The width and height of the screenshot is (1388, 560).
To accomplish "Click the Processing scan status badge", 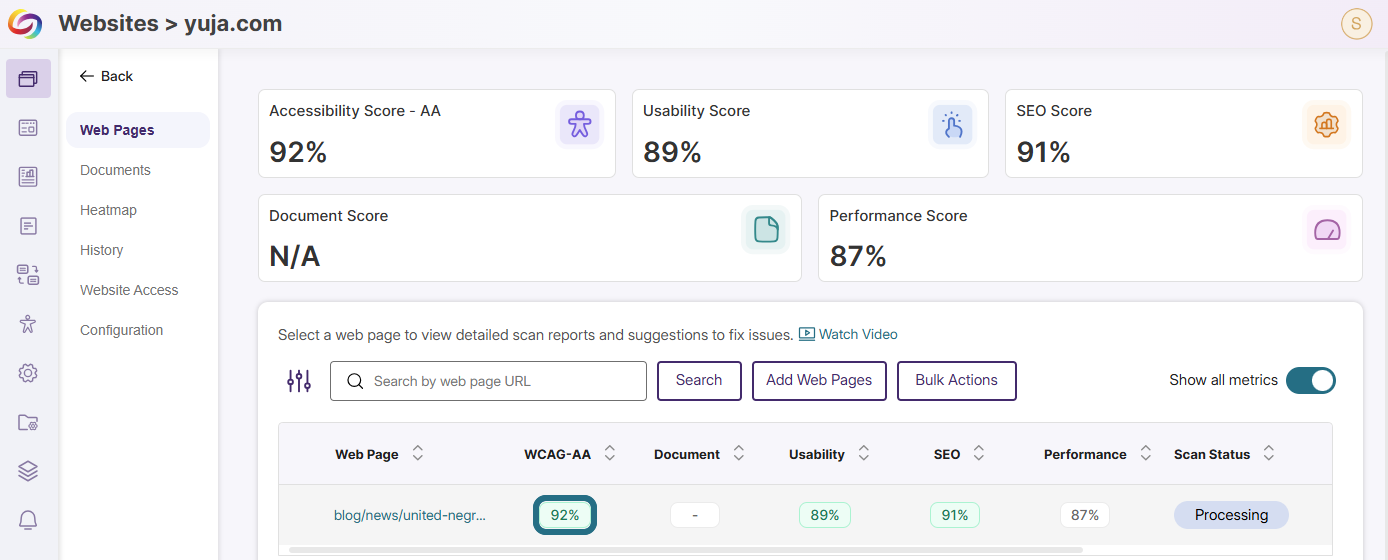I will 1231,515.
